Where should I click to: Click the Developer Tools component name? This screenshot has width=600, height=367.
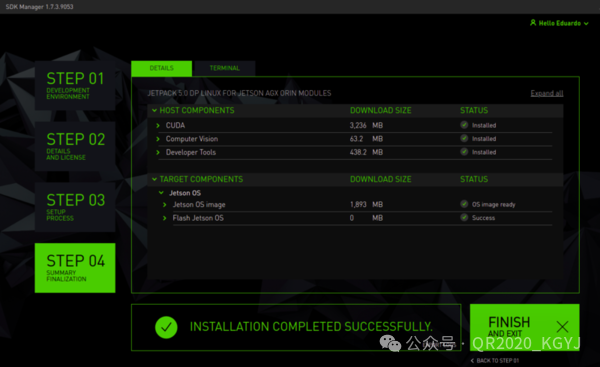click(x=191, y=152)
